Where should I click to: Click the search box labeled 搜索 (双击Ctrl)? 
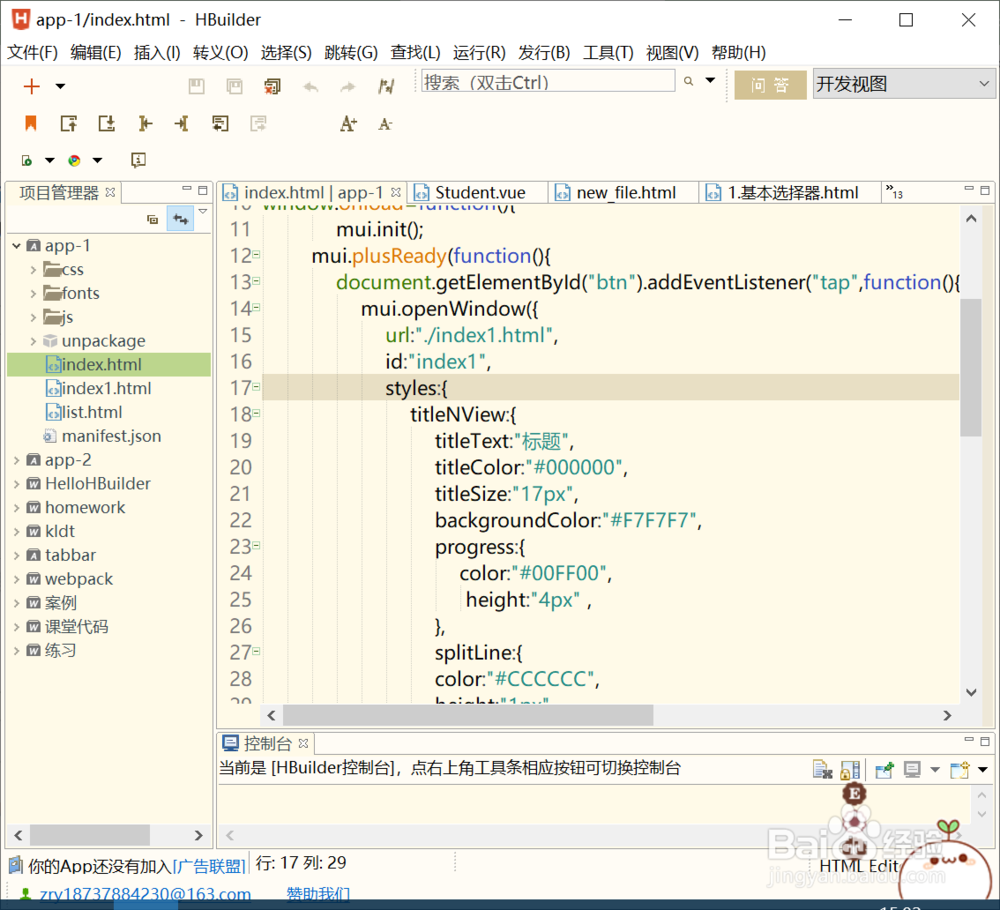[548, 82]
